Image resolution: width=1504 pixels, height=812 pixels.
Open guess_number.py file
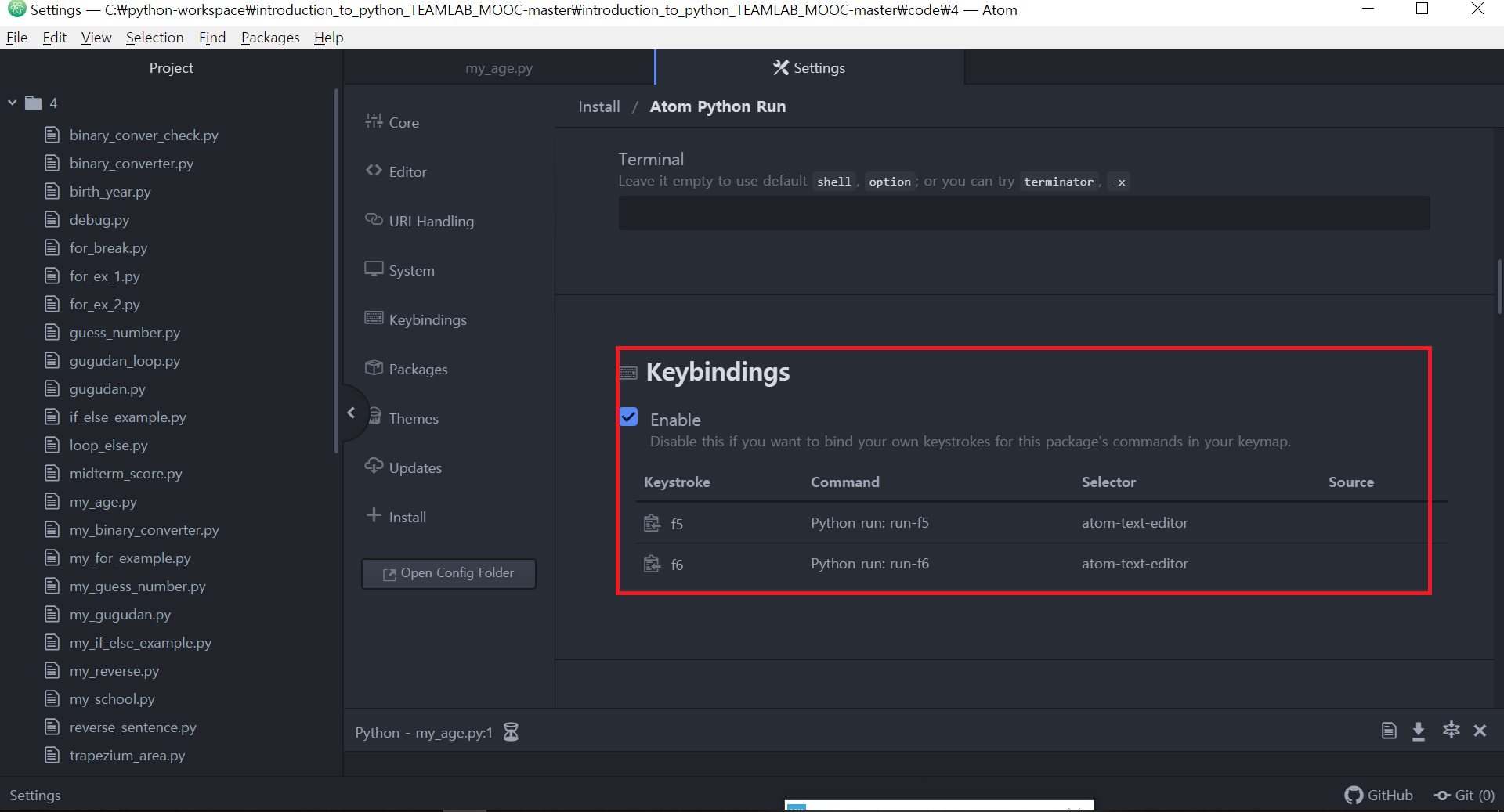[x=125, y=333]
